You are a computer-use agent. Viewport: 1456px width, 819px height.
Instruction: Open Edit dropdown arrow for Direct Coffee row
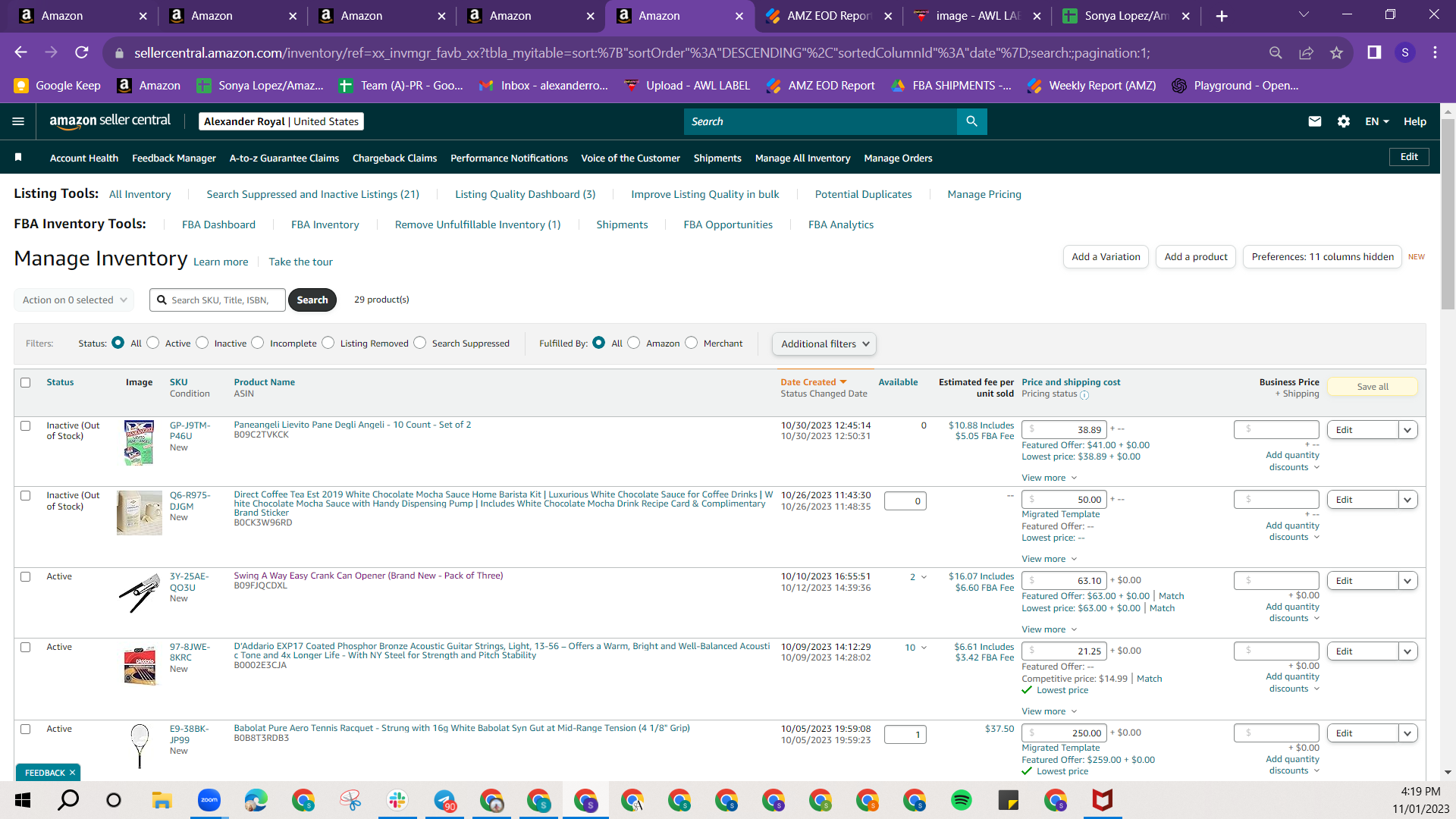coord(1407,500)
